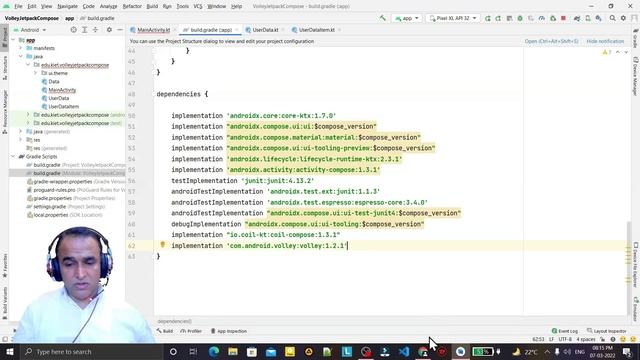Click Select Opened File target icon
Screen dimensions: 640x360
(73, 30)
